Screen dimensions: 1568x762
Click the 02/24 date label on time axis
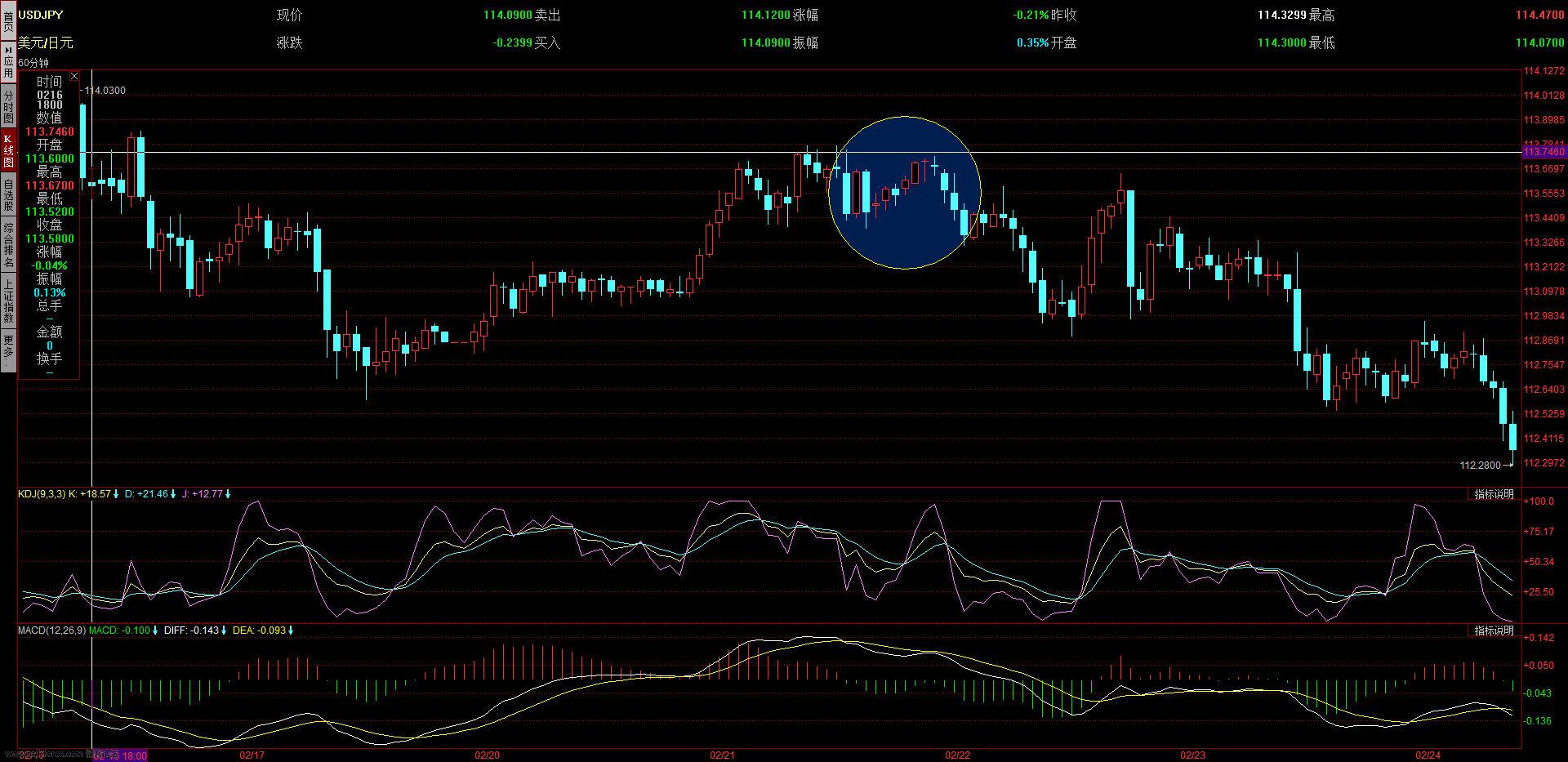pos(1428,755)
